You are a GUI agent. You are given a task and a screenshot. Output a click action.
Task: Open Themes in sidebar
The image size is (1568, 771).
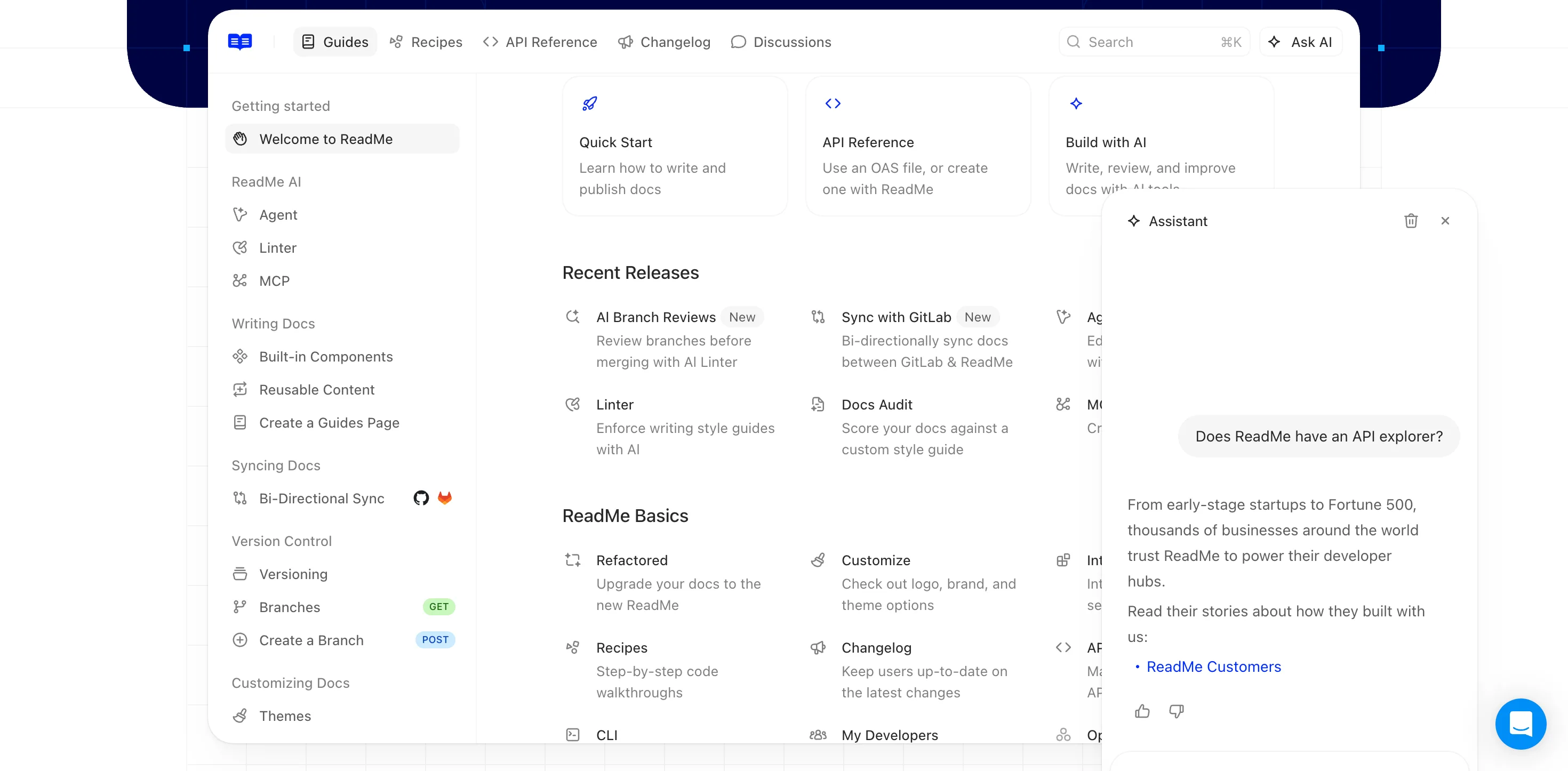(x=342, y=716)
